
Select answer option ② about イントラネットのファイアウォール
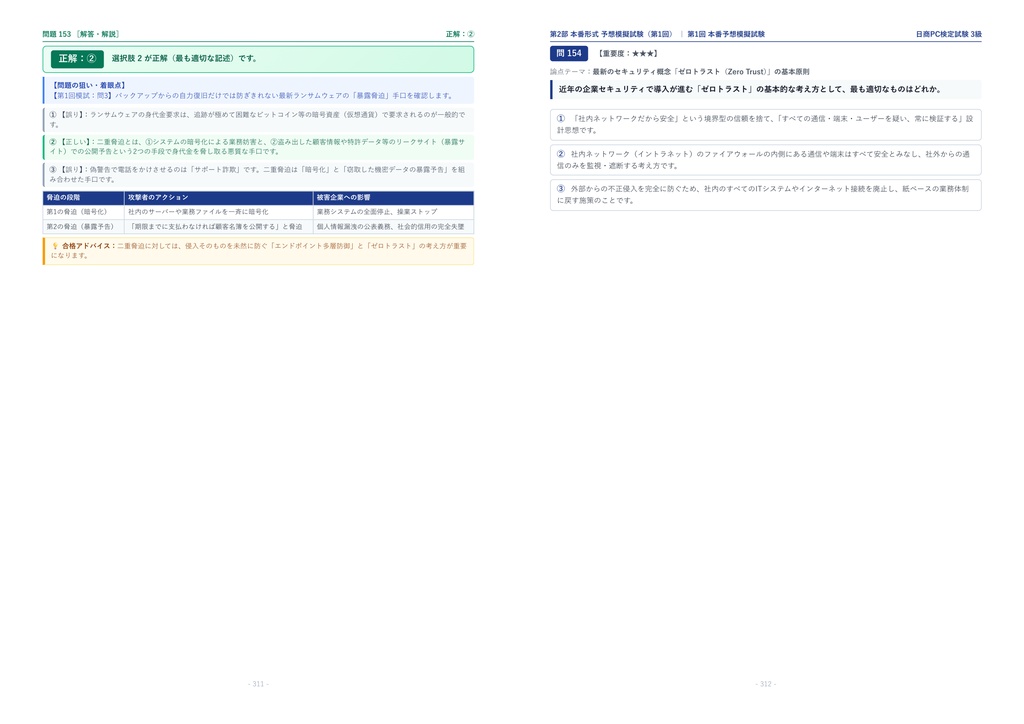click(x=765, y=160)
